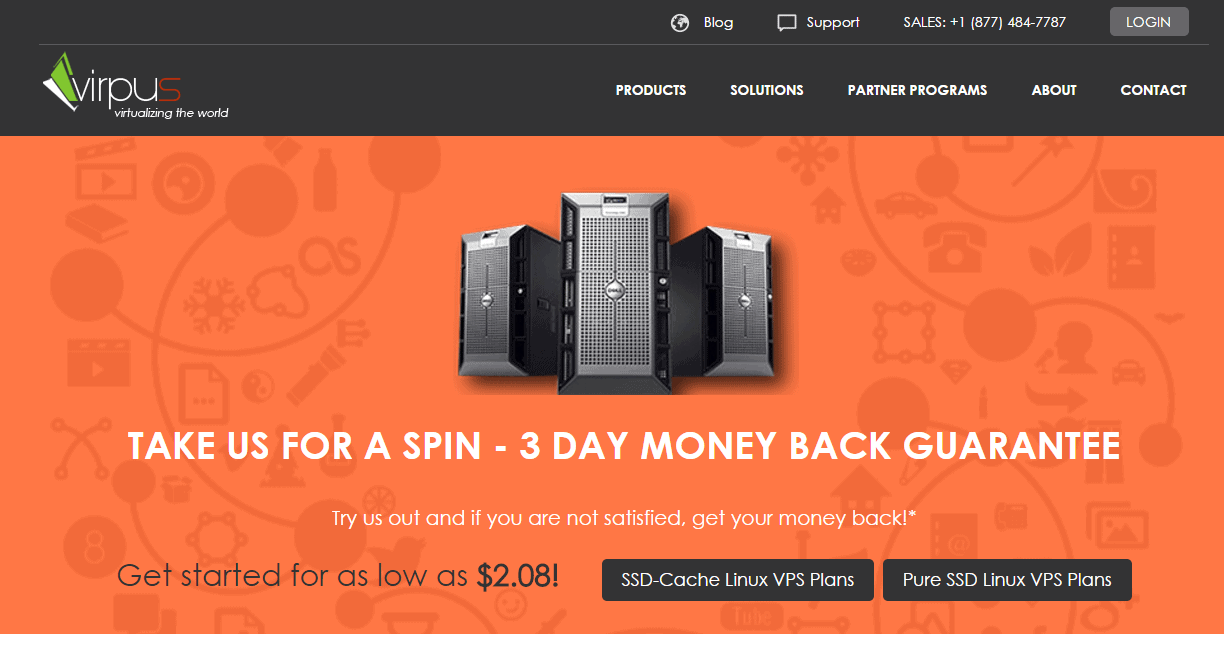Open the ABOUT menu
Screen dimensions: 1224x649
pos(1054,90)
